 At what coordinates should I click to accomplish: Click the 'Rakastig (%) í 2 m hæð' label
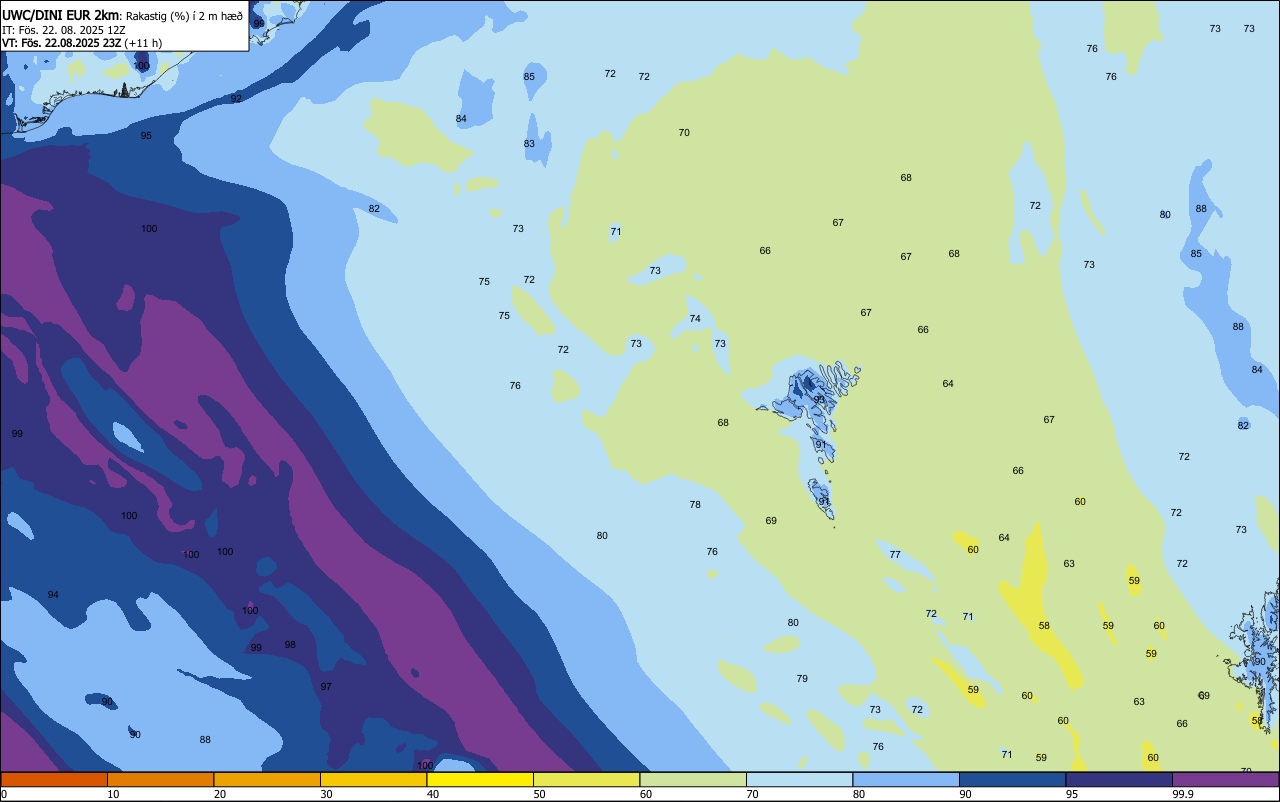click(x=184, y=16)
